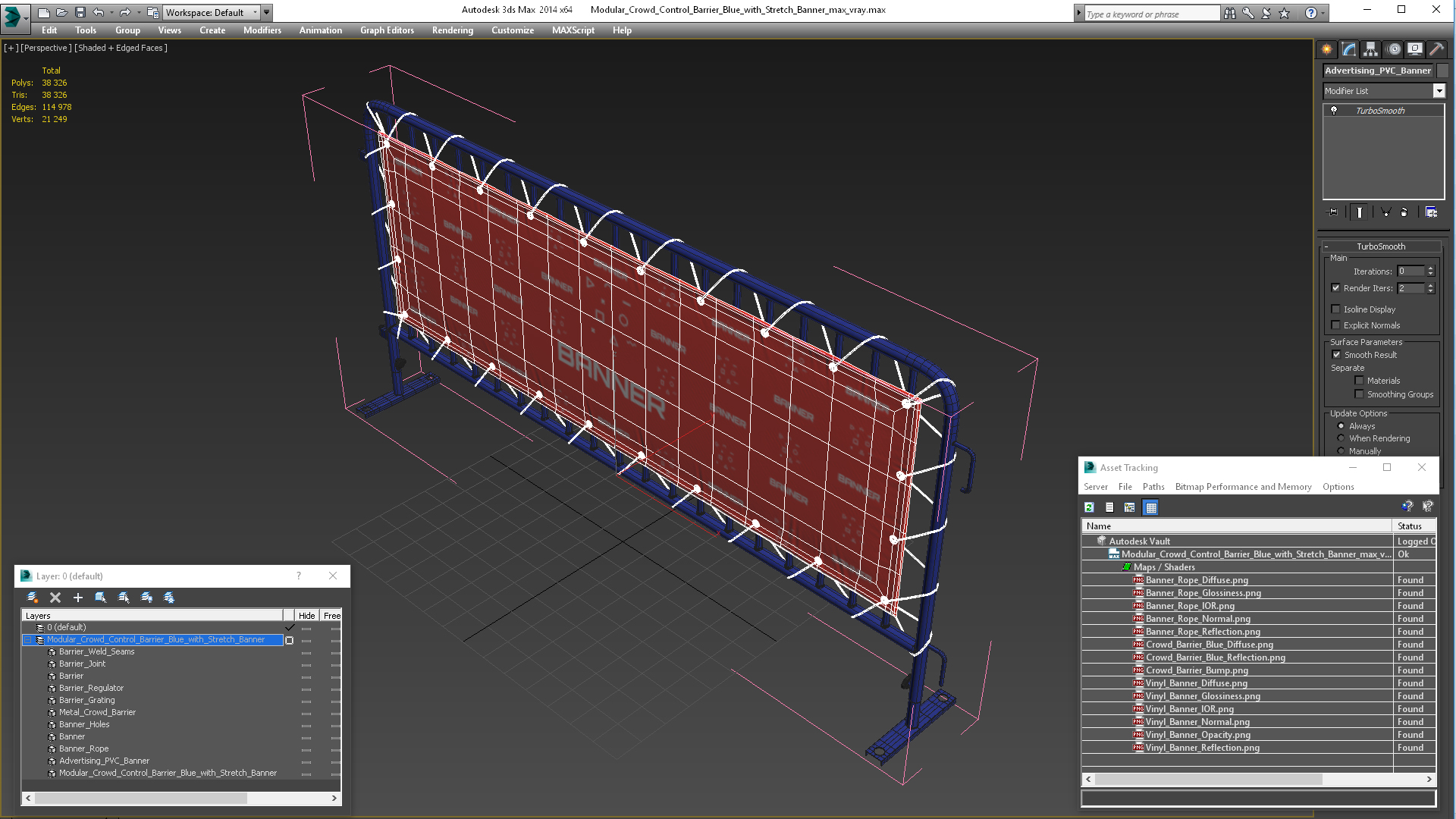Open Paths menu in Asset Tracking
Viewport: 1456px width, 819px height.
1153,487
